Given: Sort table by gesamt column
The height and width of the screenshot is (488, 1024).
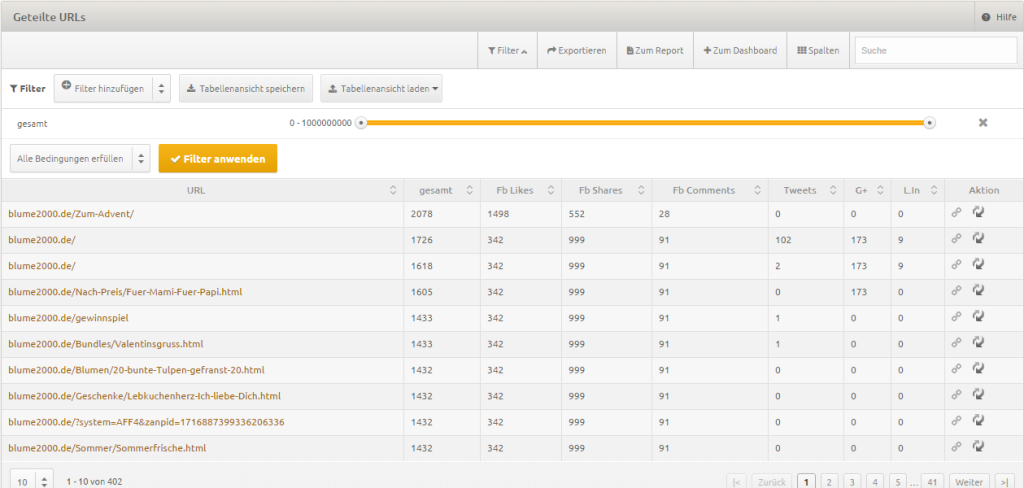Looking at the screenshot, I should [x=441, y=190].
